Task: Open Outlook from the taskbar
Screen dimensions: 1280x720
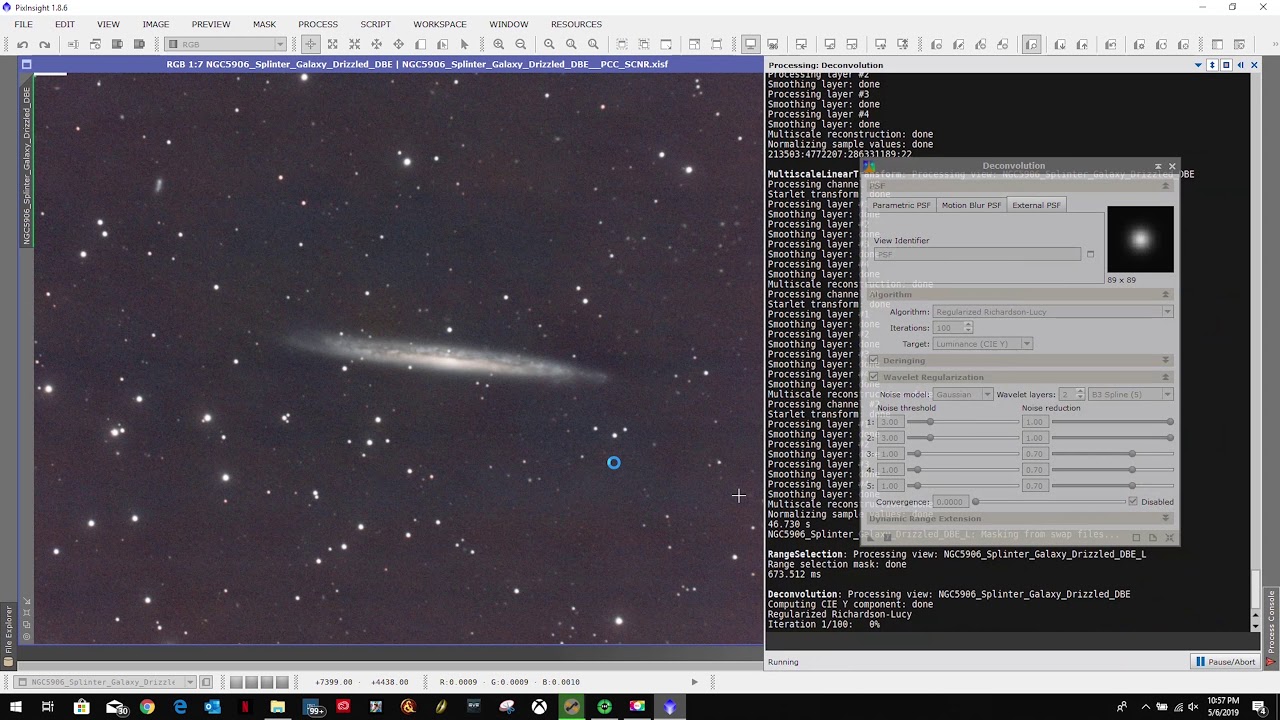Action: click(x=212, y=707)
